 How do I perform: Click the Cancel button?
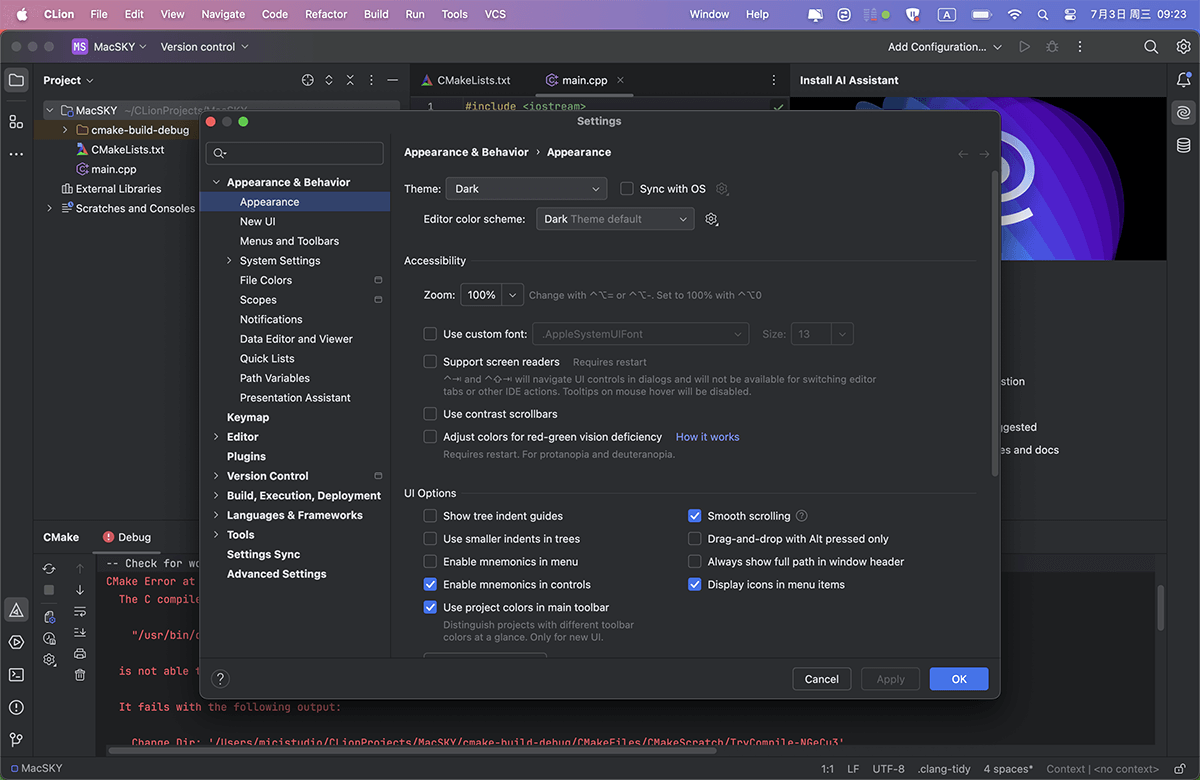[x=822, y=679]
